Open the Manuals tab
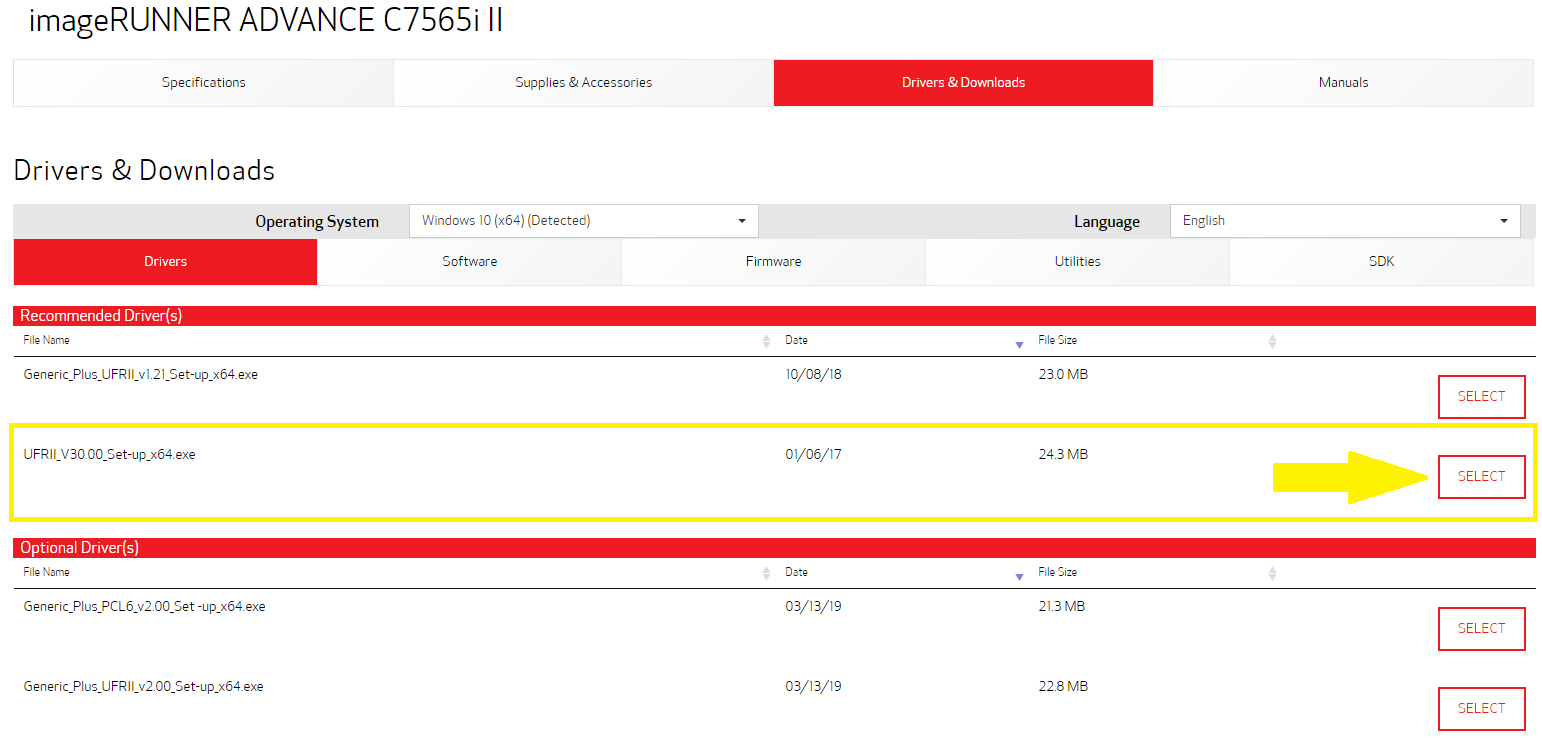Image resolution: width=1542 pixels, height=738 pixels. coord(1343,82)
